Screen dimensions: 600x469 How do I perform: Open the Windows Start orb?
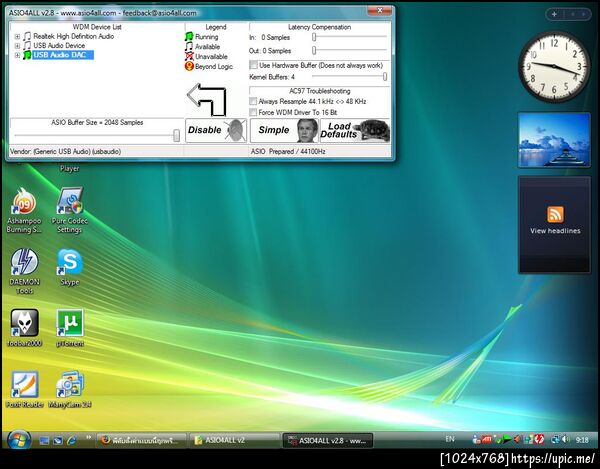tap(18, 440)
